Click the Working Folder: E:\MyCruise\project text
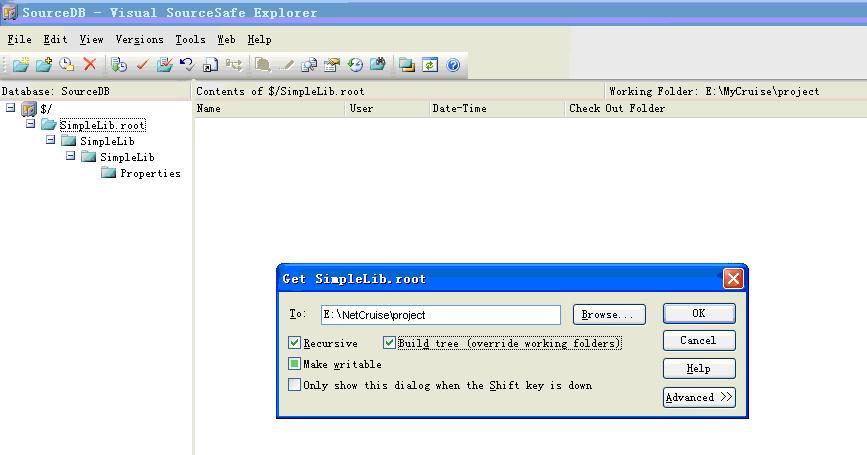 tap(714, 91)
